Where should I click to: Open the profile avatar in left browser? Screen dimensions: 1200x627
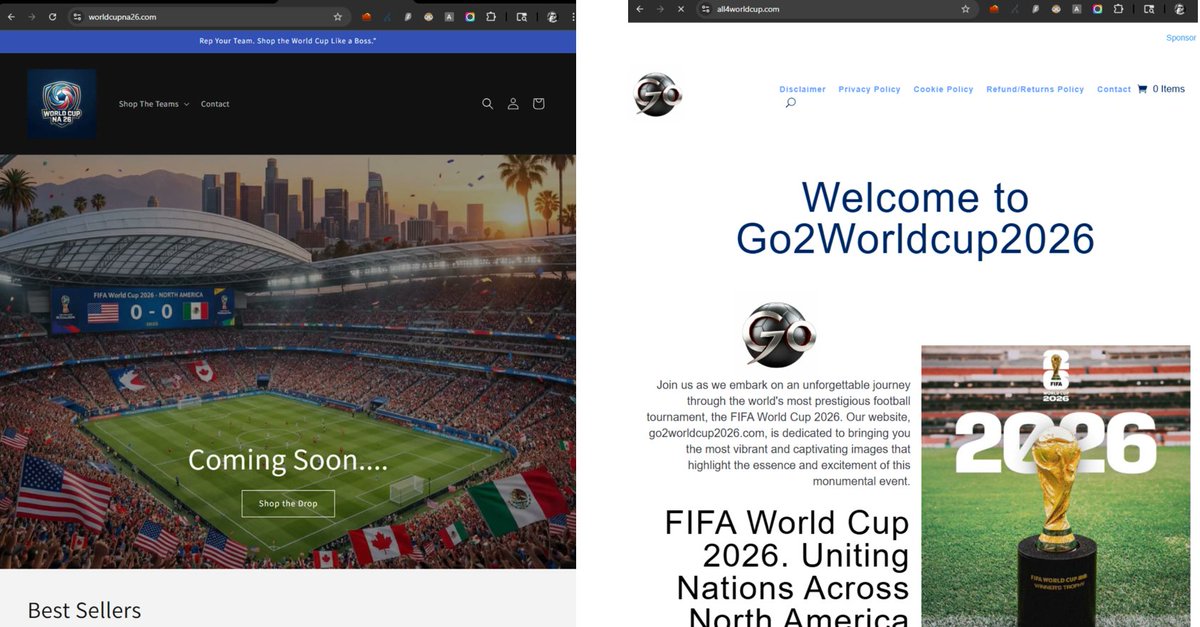552,17
